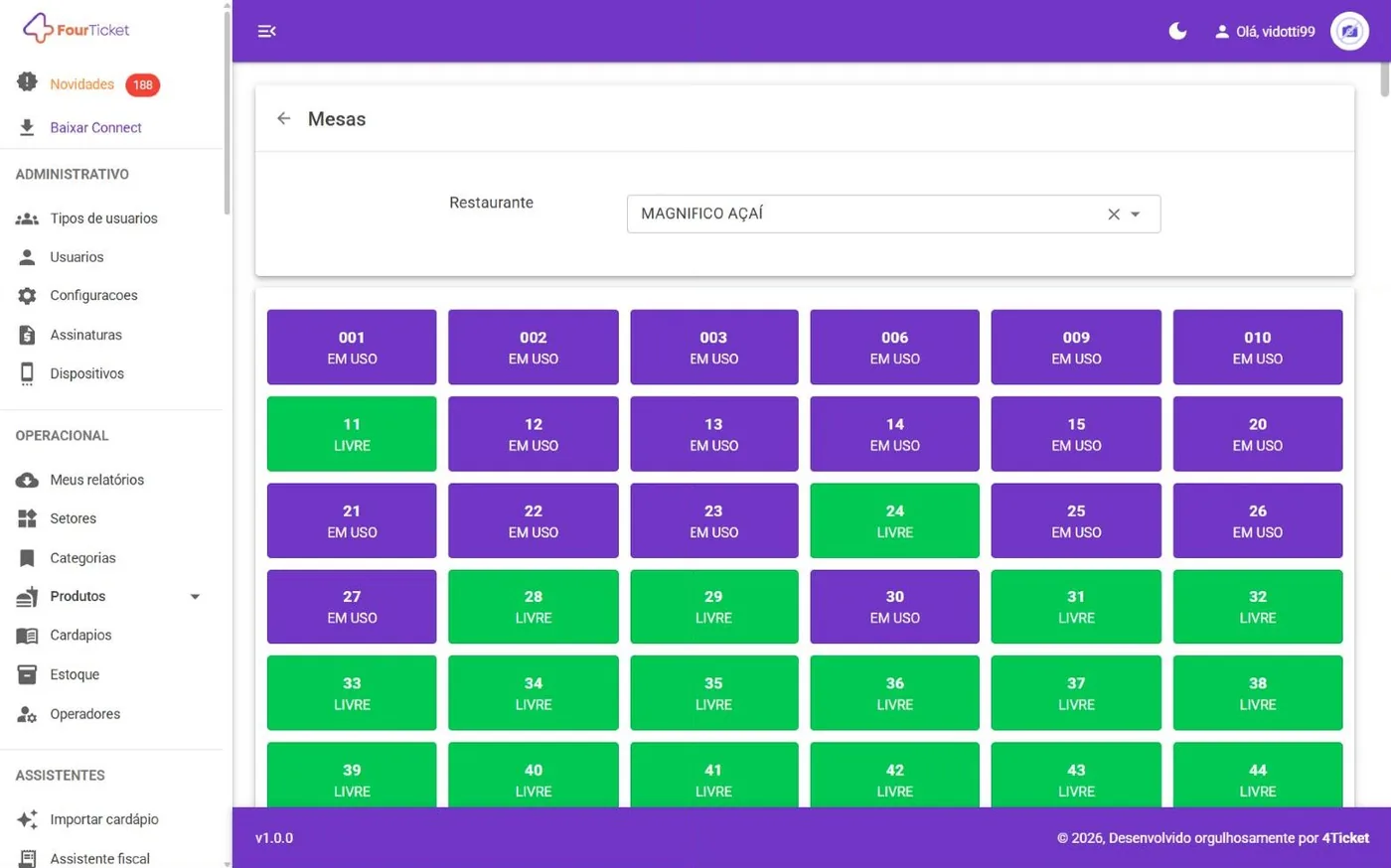1391x868 pixels.
Task: Open free table 24
Action: click(894, 520)
